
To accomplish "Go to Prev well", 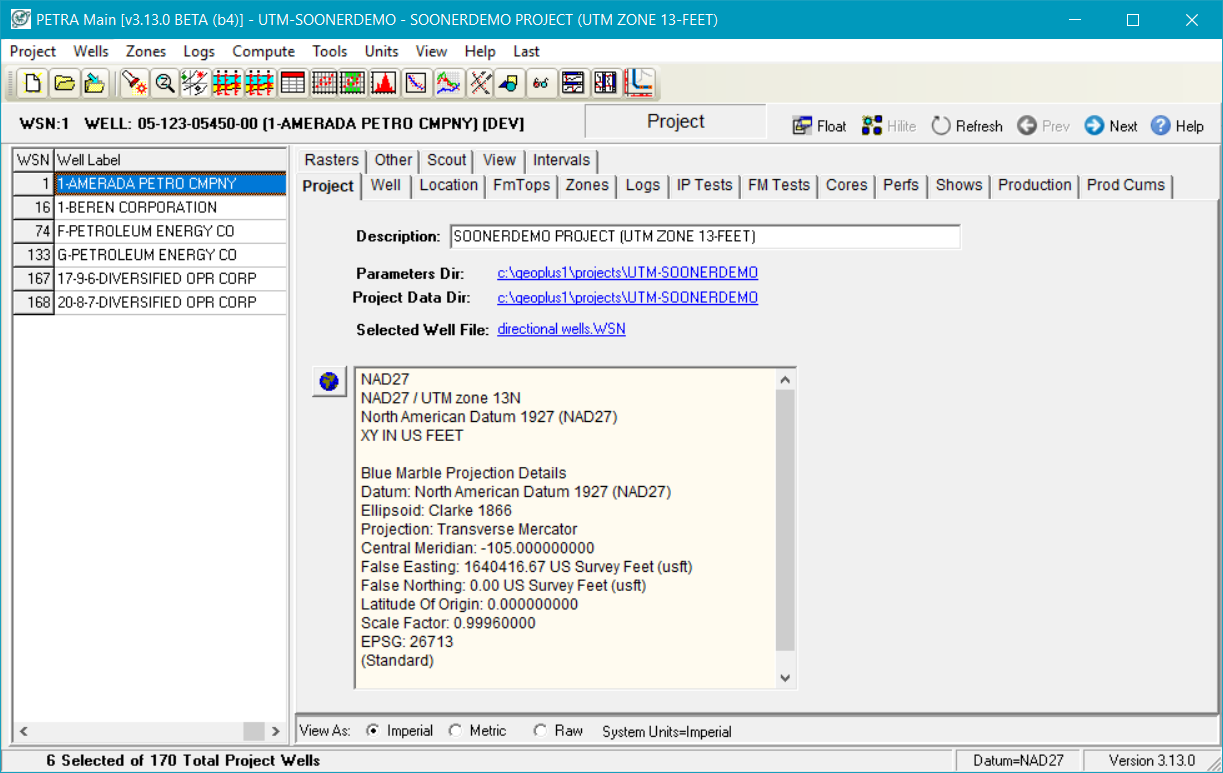I will [x=1044, y=126].
